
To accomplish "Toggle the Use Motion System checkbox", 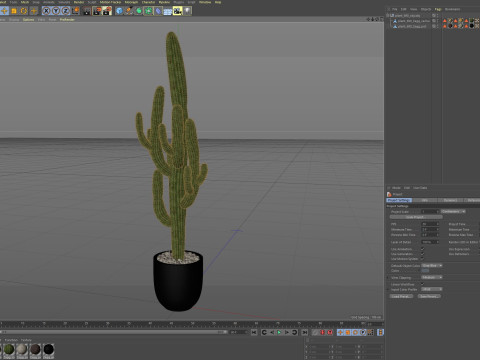I will pos(422,259).
